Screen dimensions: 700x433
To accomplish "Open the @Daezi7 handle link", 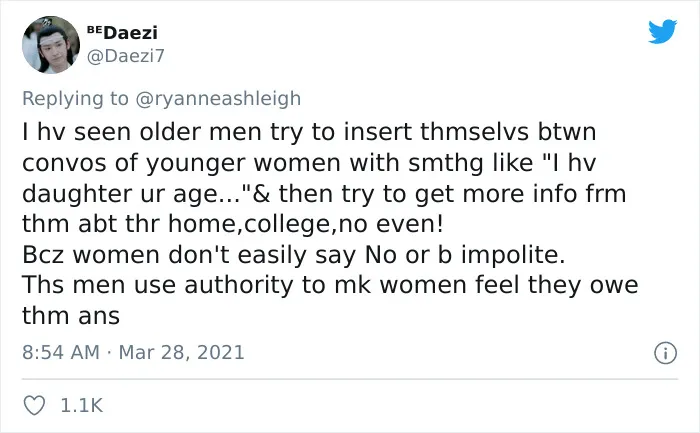I will (125, 56).
